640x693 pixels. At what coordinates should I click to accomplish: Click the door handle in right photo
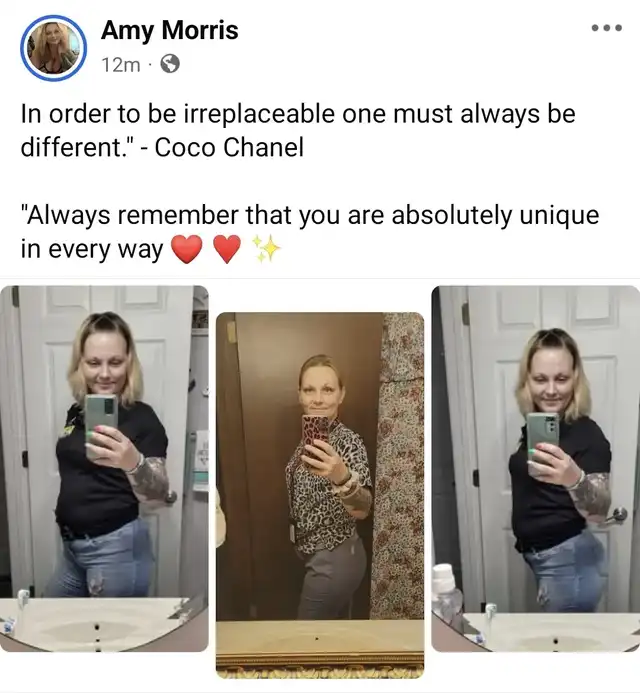616,515
